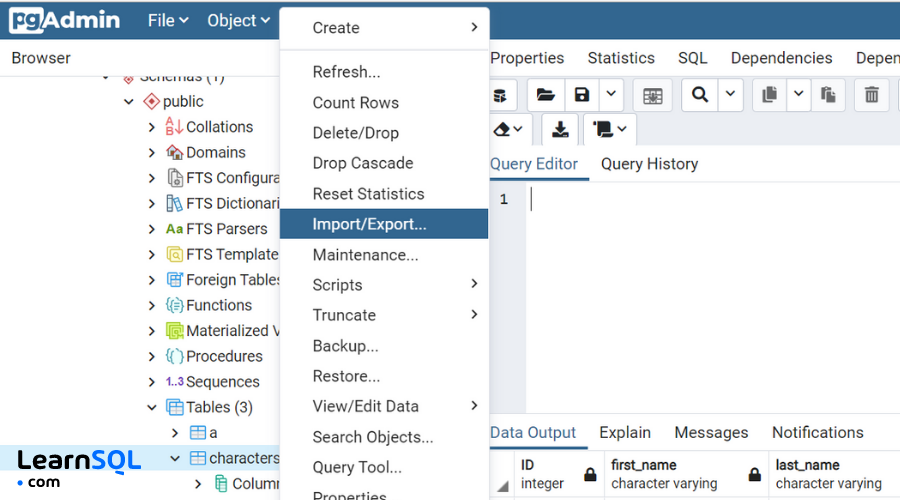Select Maintenance... menu entry
The height and width of the screenshot is (500, 900).
tap(384, 255)
